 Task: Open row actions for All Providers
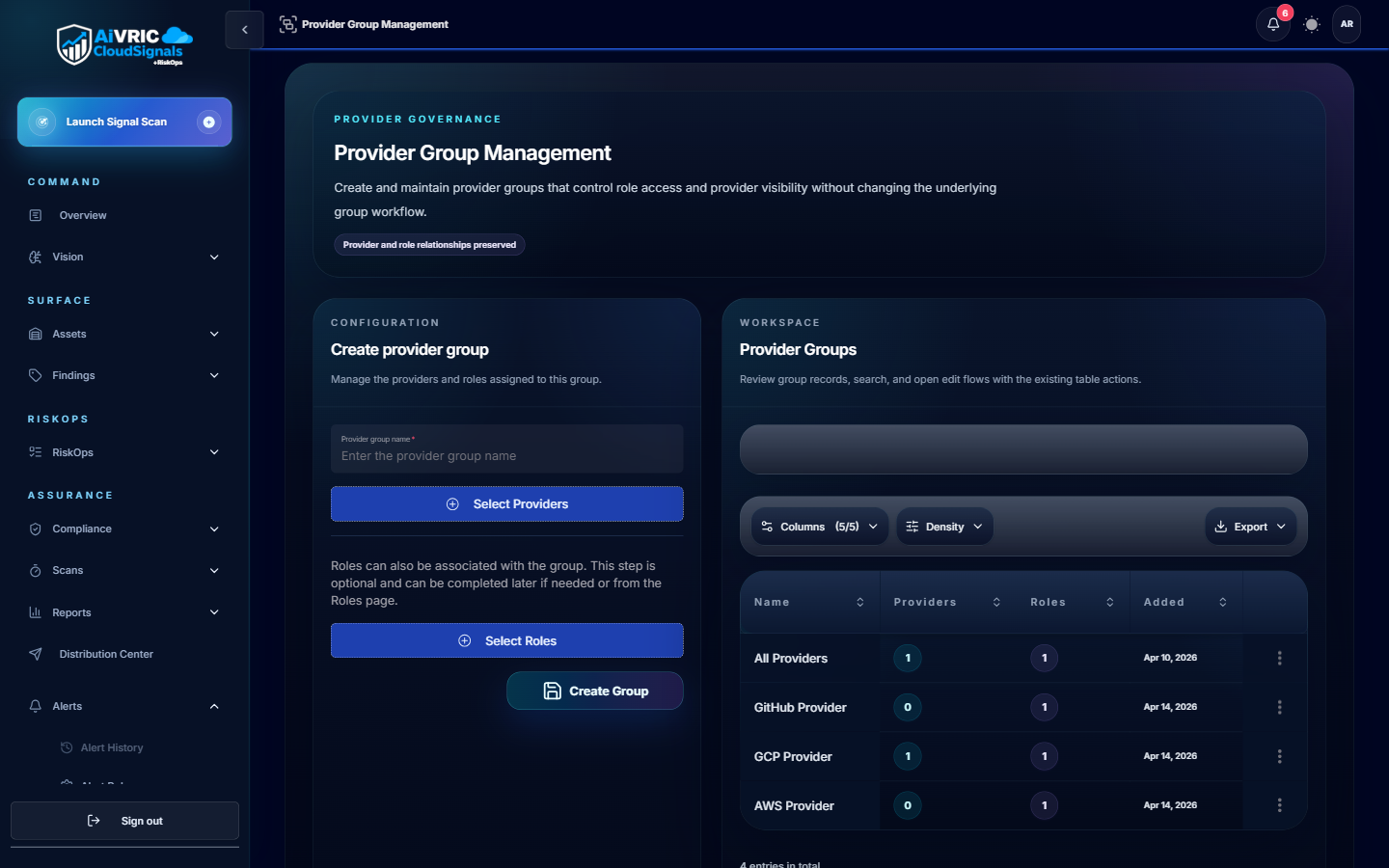(1280, 658)
